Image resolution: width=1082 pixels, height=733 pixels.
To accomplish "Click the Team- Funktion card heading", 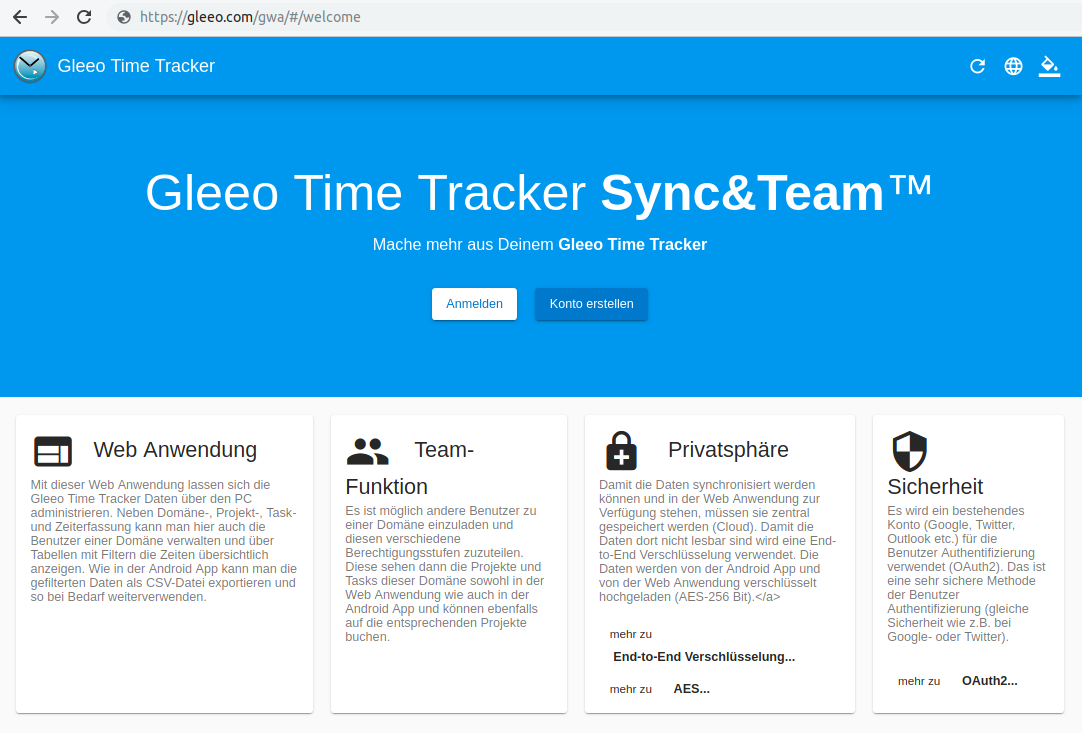I will click(x=410, y=468).
